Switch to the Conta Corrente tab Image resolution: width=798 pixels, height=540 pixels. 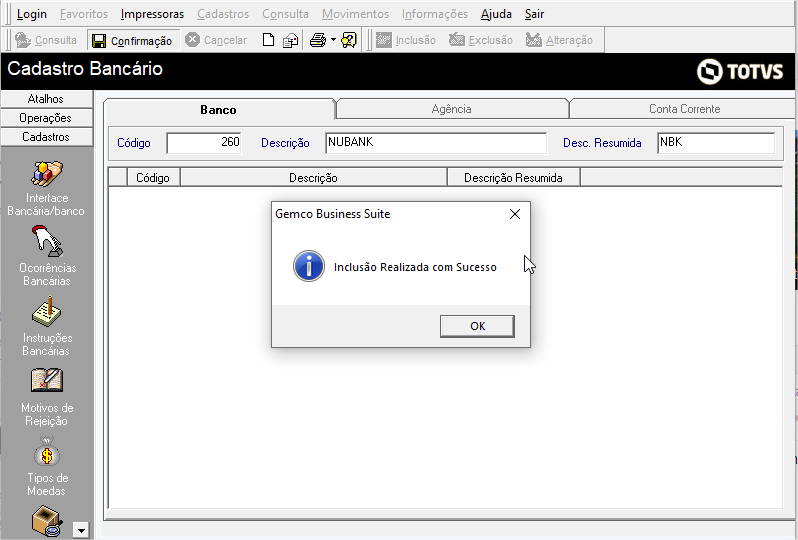click(683, 109)
